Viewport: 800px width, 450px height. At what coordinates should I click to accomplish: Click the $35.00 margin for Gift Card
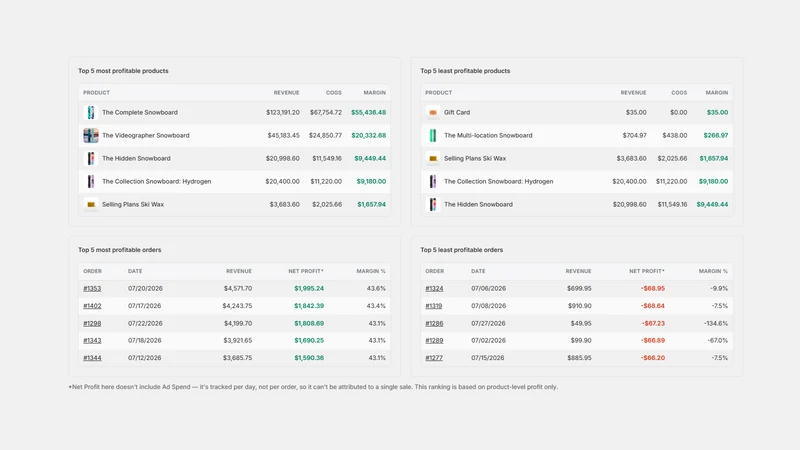[717, 112]
